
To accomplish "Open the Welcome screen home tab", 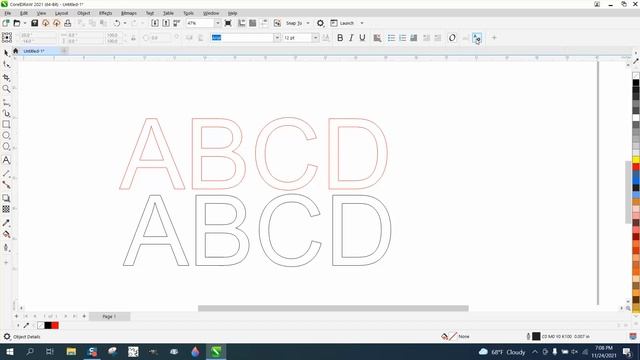I will pyautogui.click(x=16, y=51).
